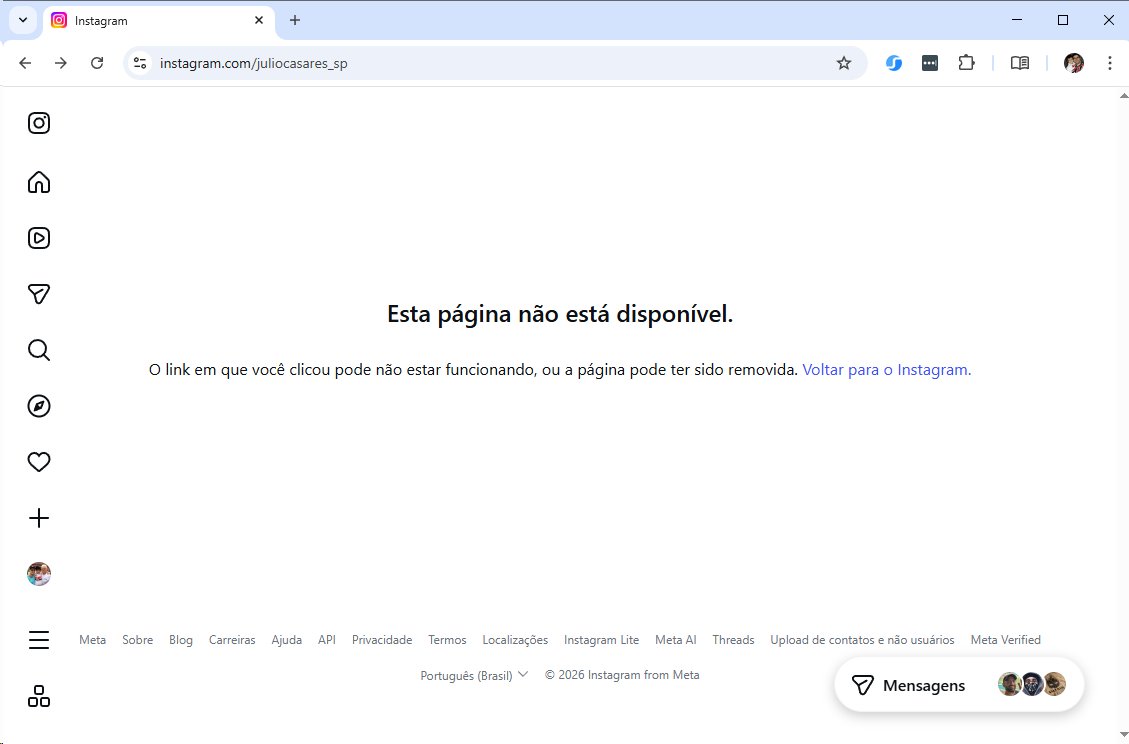Open Chrome's three-dot menu
The width and height of the screenshot is (1129, 744).
1110,62
